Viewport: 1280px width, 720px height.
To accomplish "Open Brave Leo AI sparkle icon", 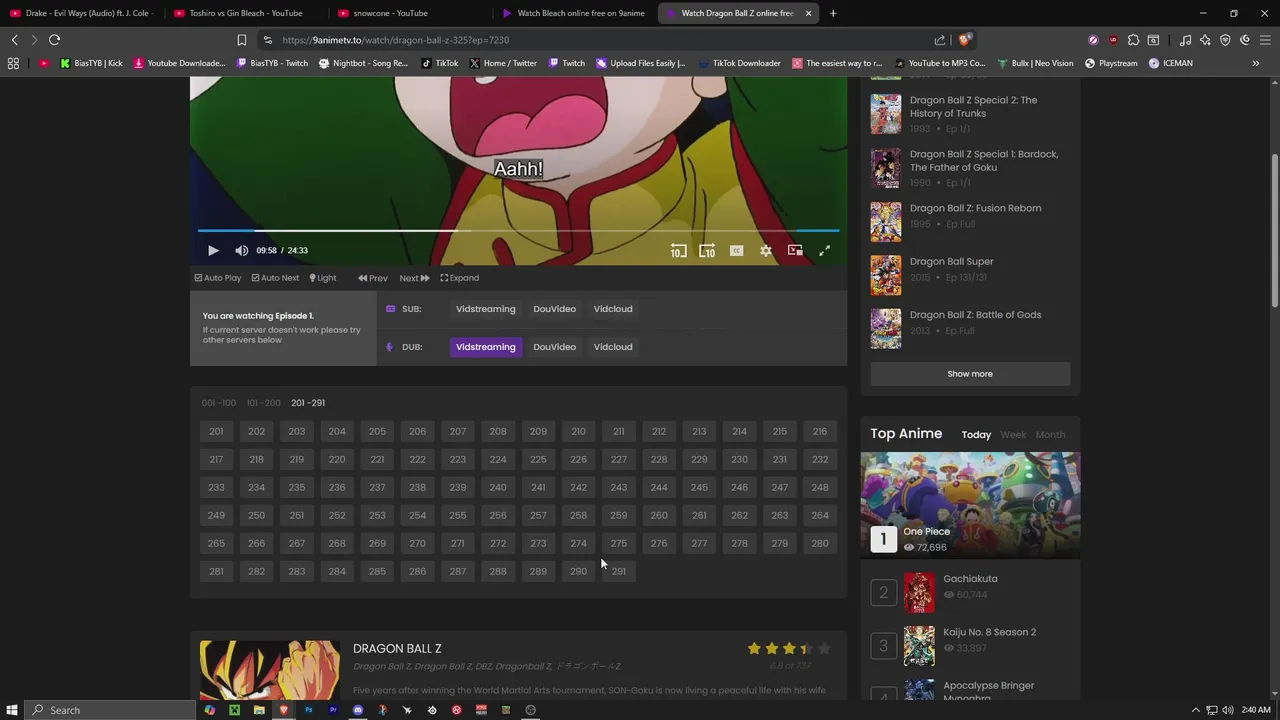I will pyautogui.click(x=1205, y=40).
